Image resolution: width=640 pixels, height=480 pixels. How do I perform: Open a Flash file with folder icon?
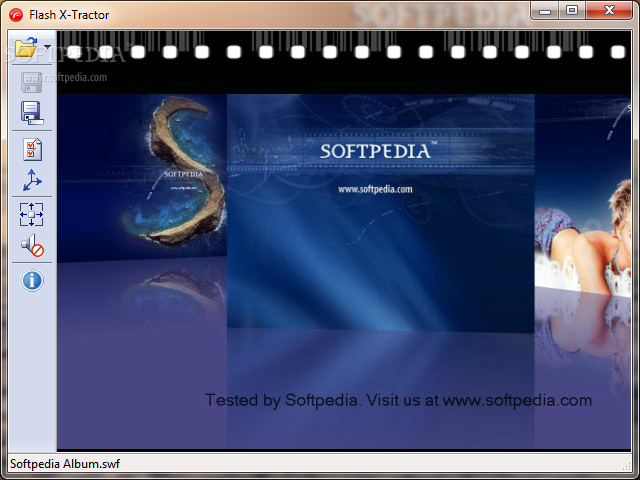(x=26, y=47)
